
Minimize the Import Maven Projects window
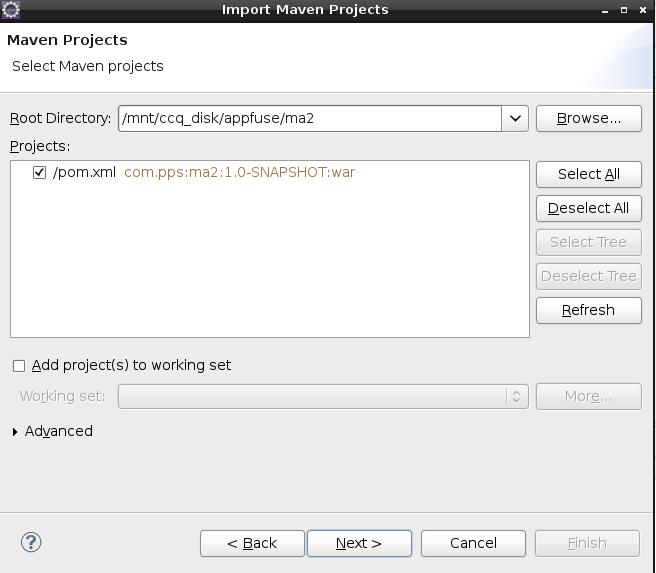[x=606, y=10]
